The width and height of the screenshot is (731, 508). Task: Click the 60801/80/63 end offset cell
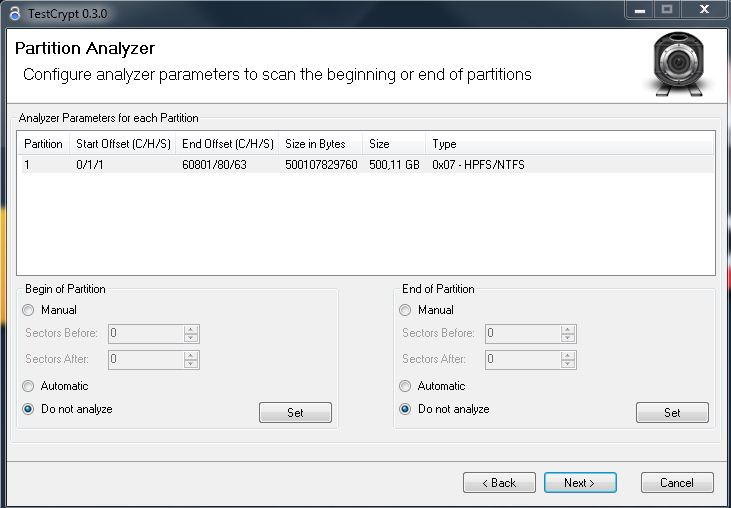(214, 165)
